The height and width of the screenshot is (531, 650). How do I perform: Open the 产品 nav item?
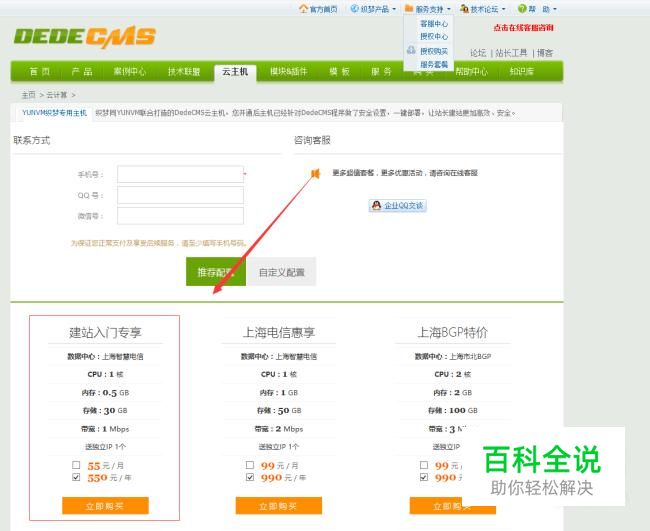click(82, 71)
